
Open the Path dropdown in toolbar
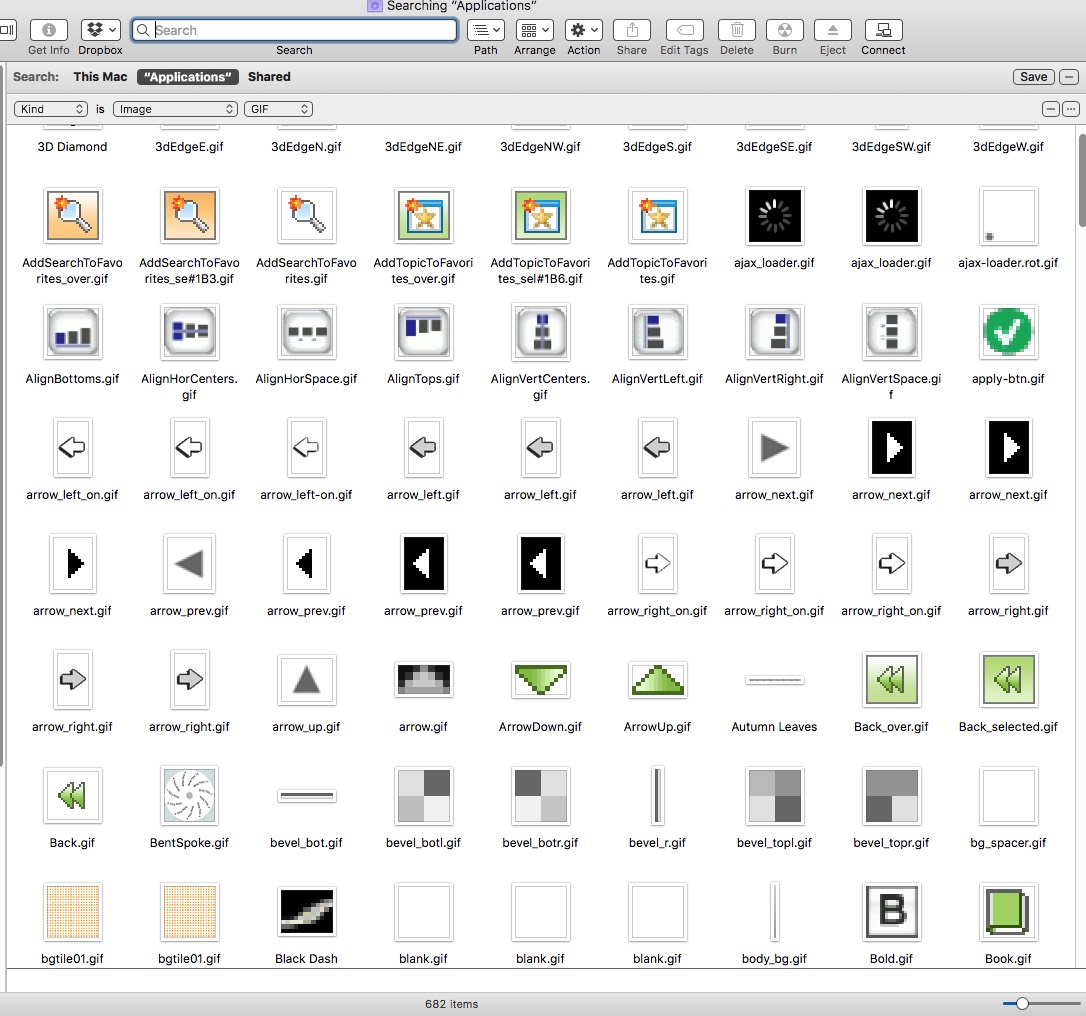[486, 30]
